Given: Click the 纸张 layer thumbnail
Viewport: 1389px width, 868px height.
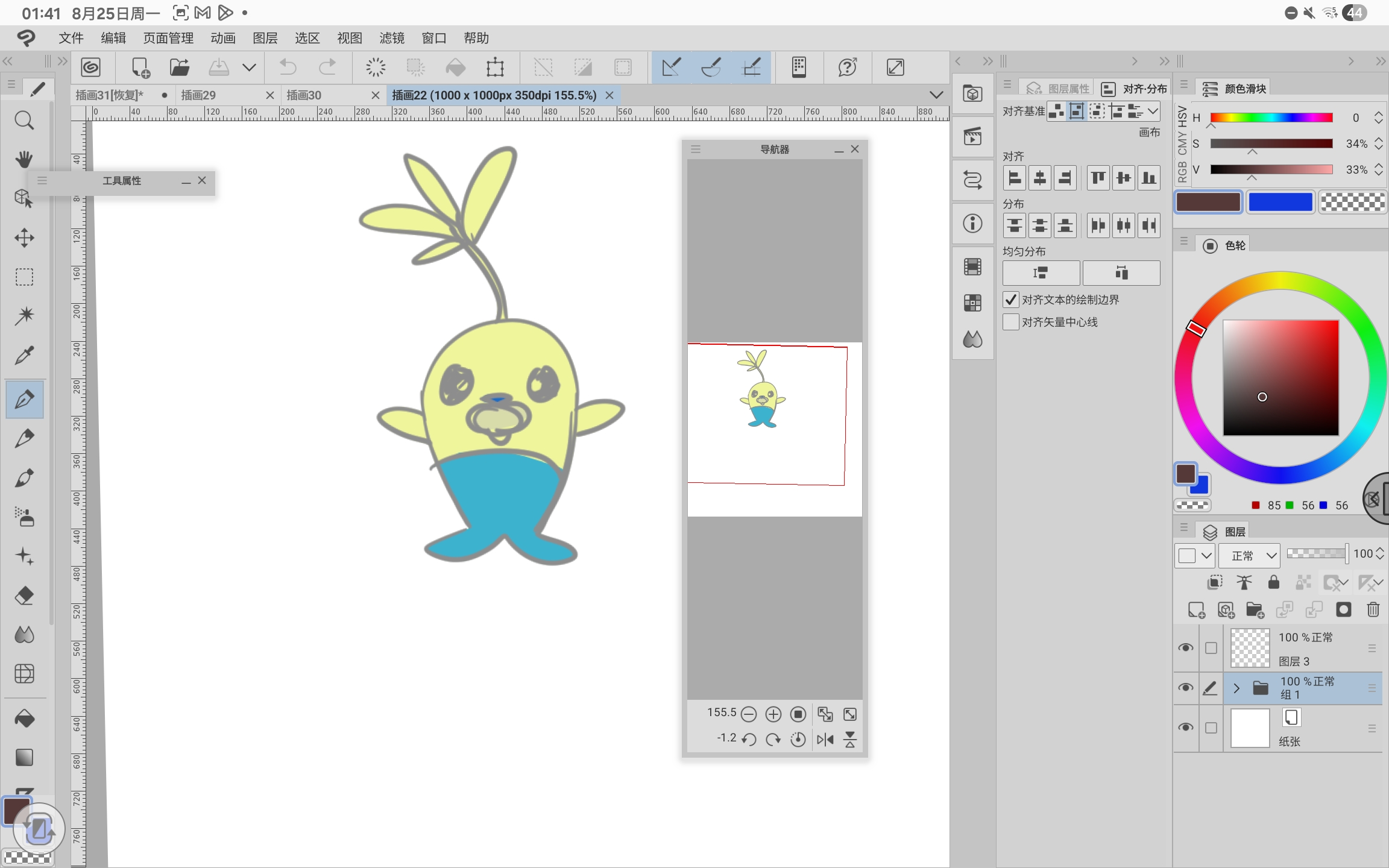Looking at the screenshot, I should pos(1250,728).
